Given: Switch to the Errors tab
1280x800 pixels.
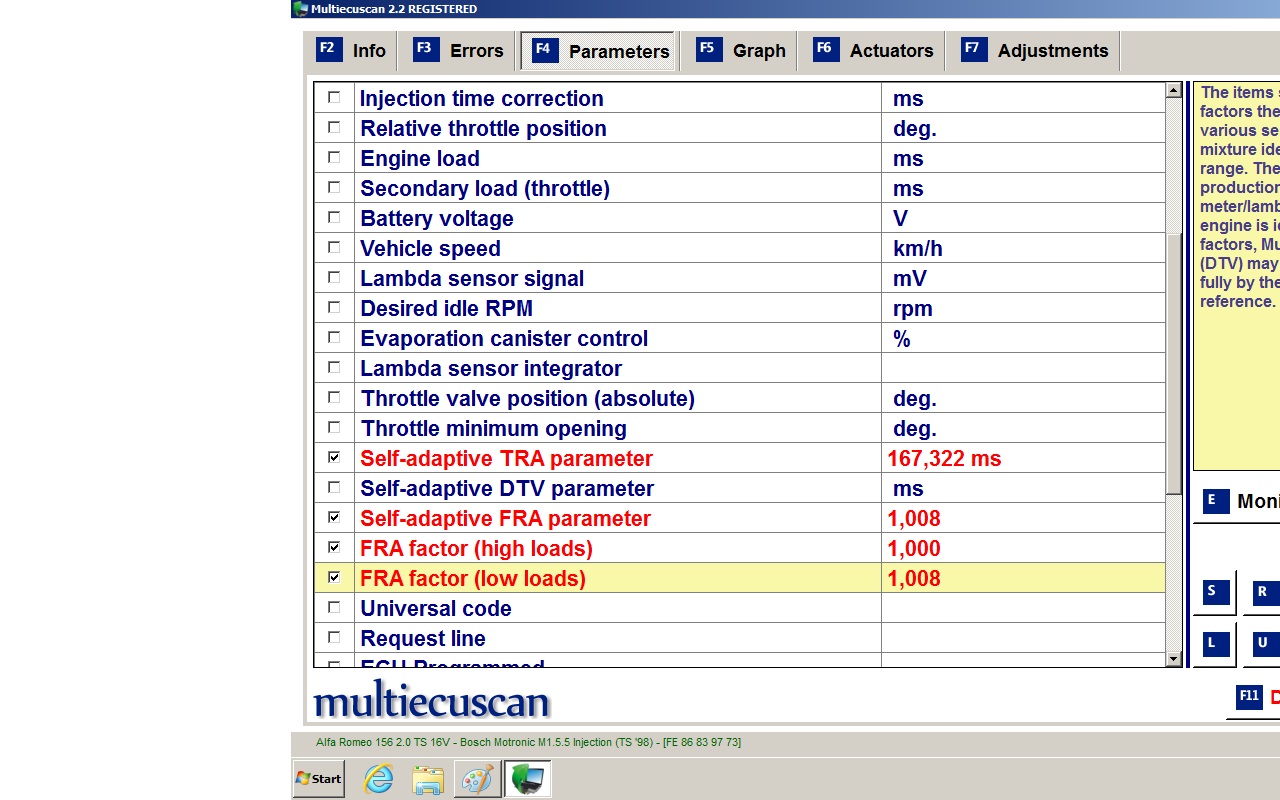Looking at the screenshot, I should 458,51.
